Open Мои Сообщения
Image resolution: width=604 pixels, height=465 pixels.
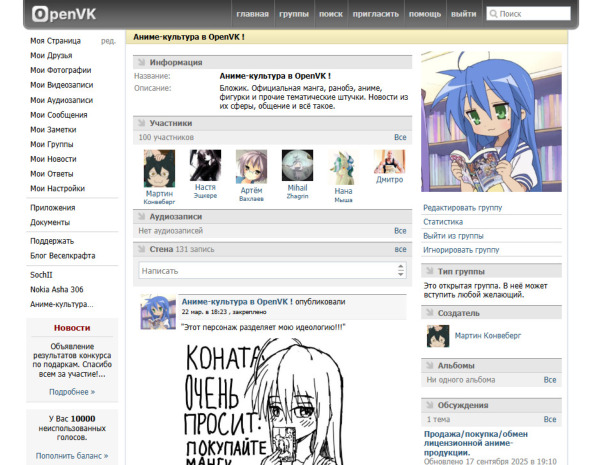59,115
